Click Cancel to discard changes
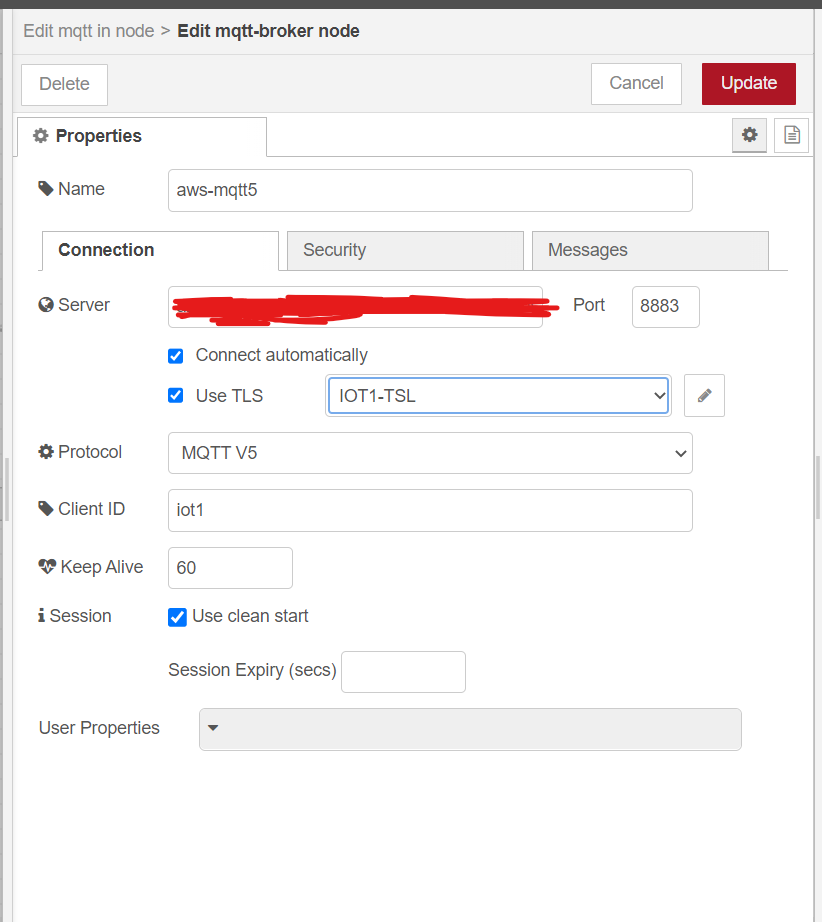 tap(636, 84)
